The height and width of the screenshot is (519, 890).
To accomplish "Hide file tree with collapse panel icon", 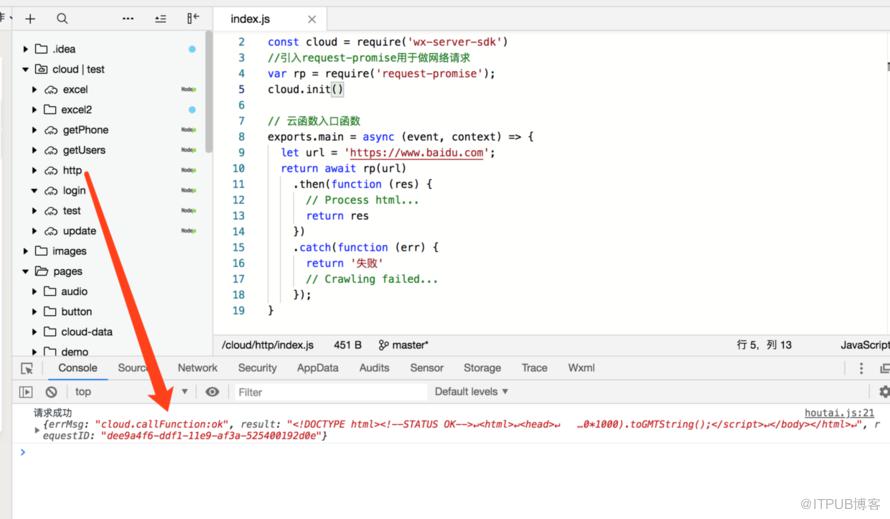I will (x=193, y=18).
